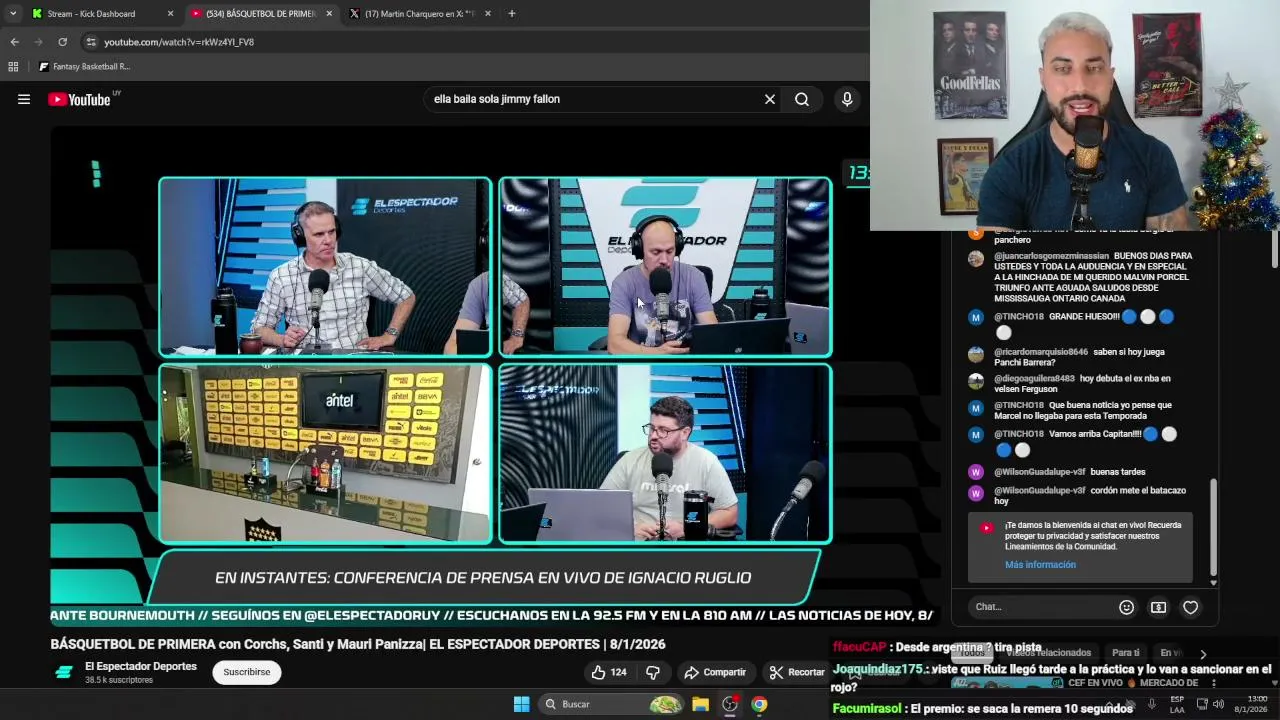The image size is (1280, 720).
Task: Click user @diegoaguilera8483 in chat
Action: point(1034,379)
